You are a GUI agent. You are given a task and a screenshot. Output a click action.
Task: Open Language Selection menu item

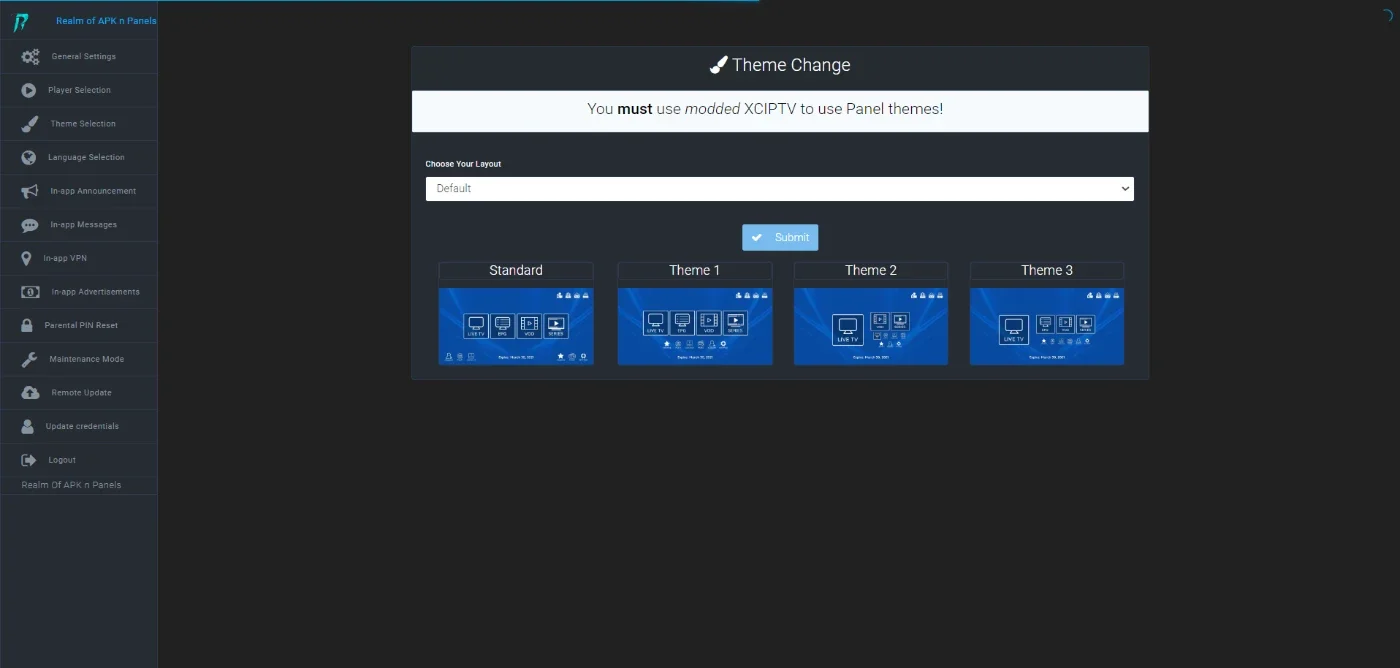(79, 157)
